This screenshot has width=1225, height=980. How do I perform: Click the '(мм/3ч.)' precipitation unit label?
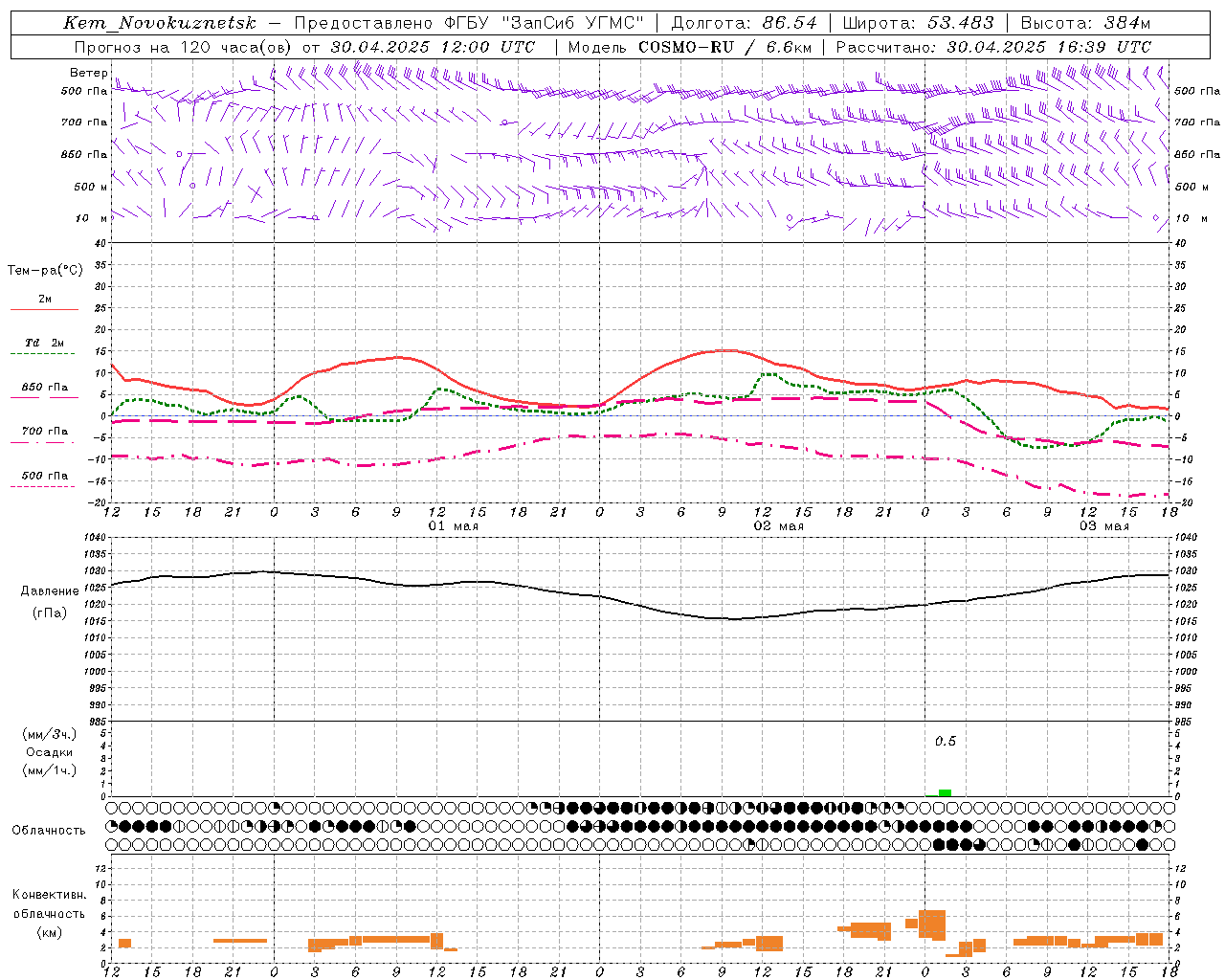pyautogui.click(x=50, y=735)
